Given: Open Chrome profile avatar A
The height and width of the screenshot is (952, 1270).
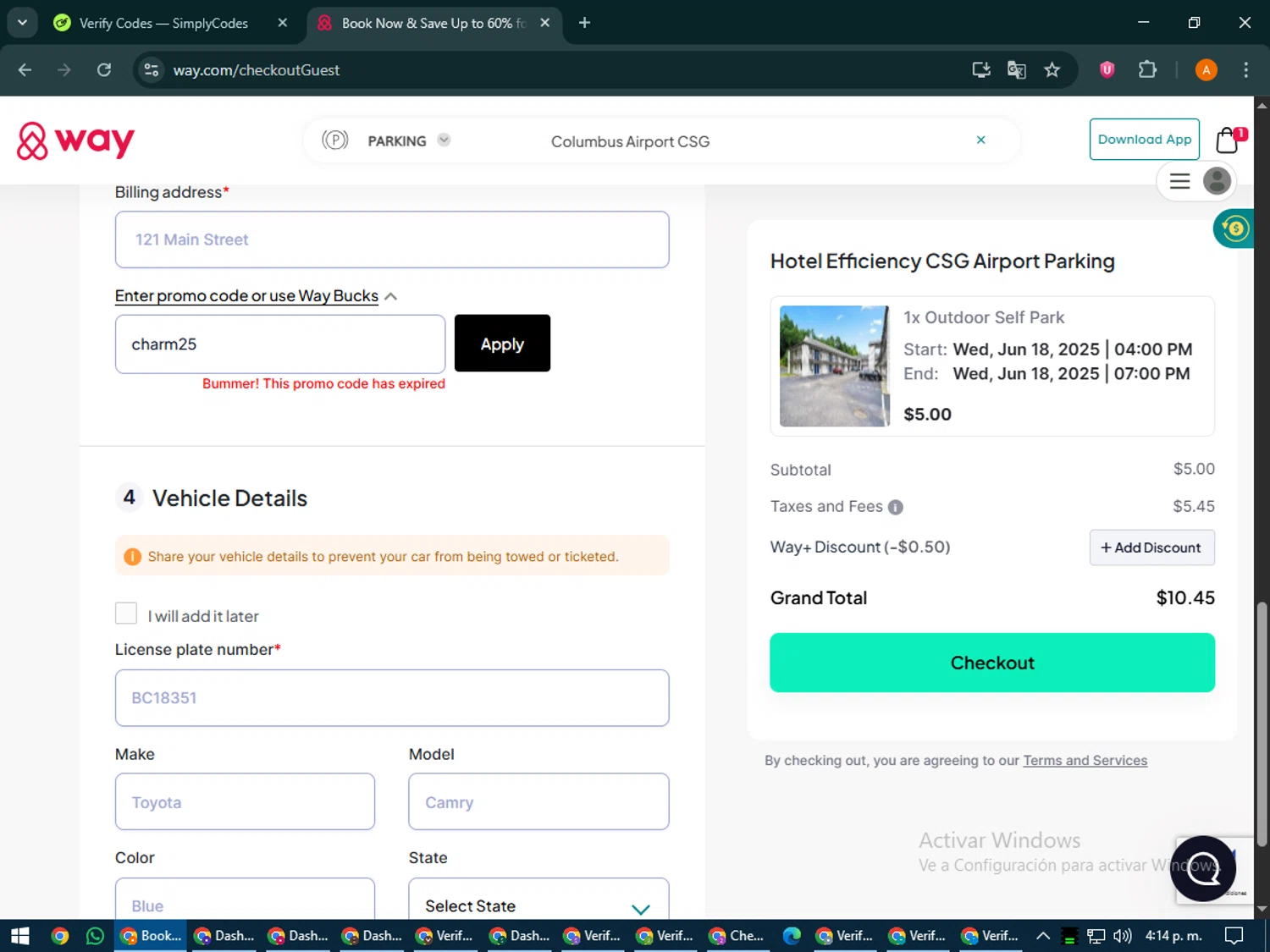Looking at the screenshot, I should click(1206, 69).
